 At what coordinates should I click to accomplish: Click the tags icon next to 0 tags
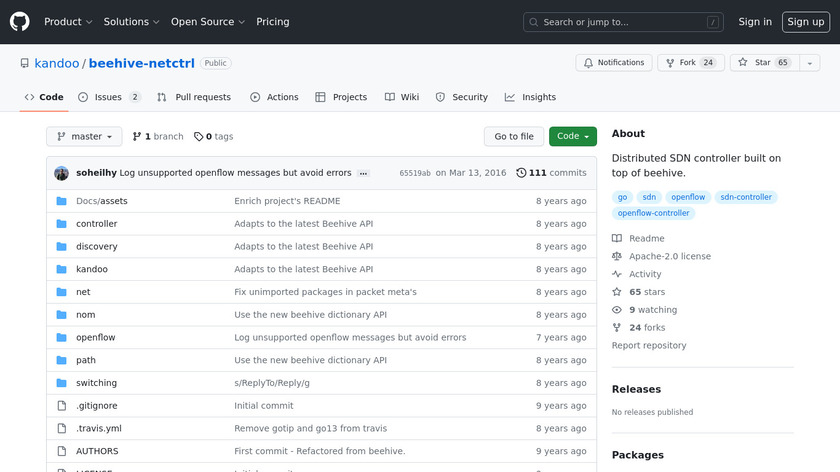[x=198, y=137]
